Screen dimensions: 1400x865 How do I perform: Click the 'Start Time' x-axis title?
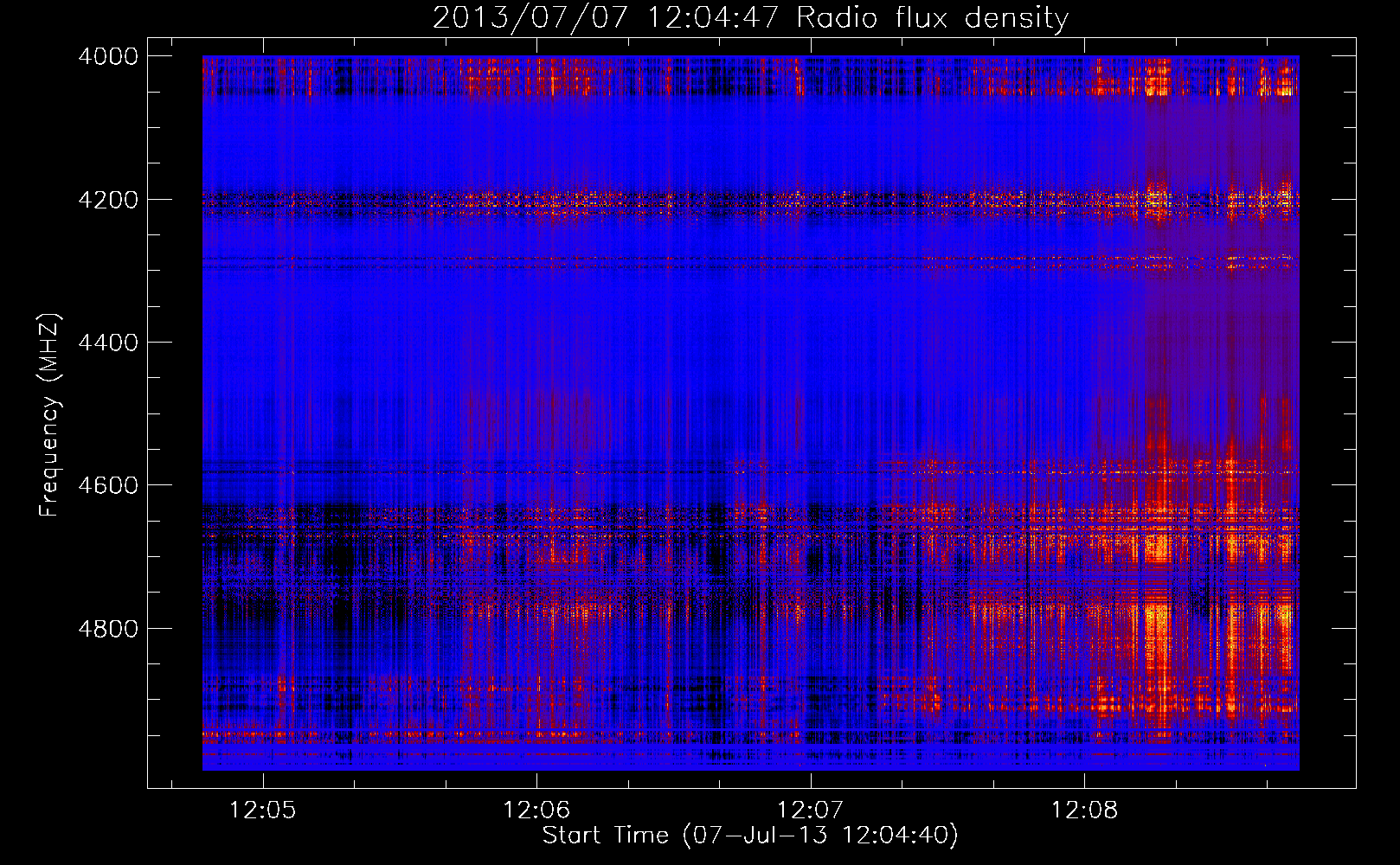pos(606,835)
